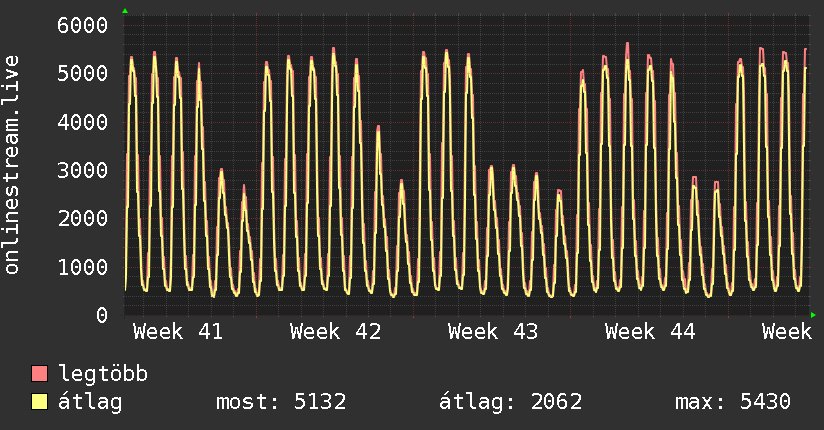Click the 6000 y-axis value
824x430 pixels.
pyautogui.click(x=82, y=25)
